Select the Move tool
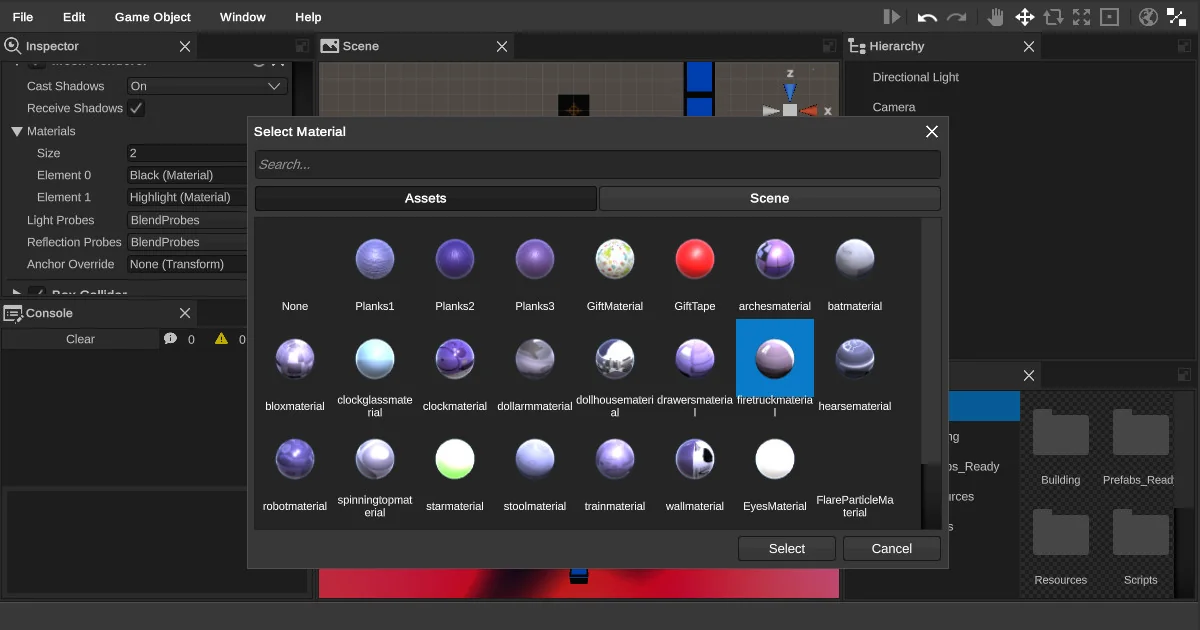1200x630 pixels. 1025,16
